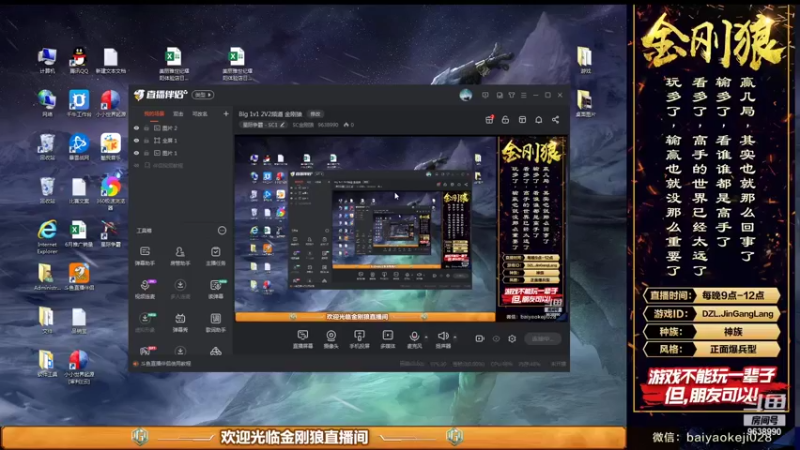Open the 千牛工作台 desktop icon
The width and height of the screenshot is (800, 450).
(79, 104)
